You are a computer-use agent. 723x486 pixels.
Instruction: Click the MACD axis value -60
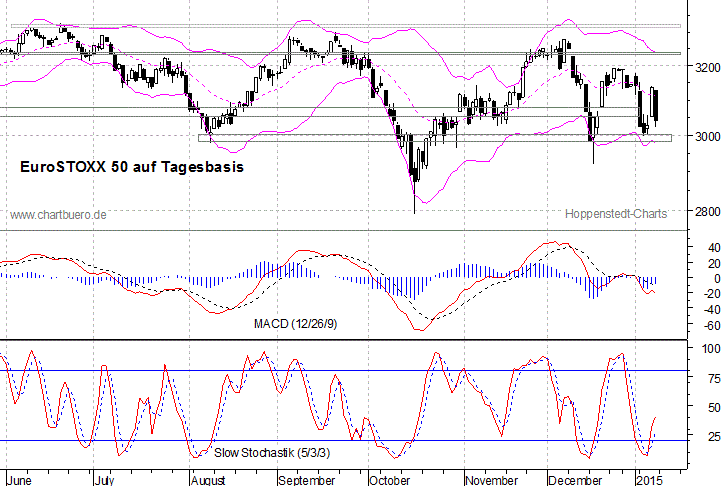pyautogui.click(x=712, y=326)
